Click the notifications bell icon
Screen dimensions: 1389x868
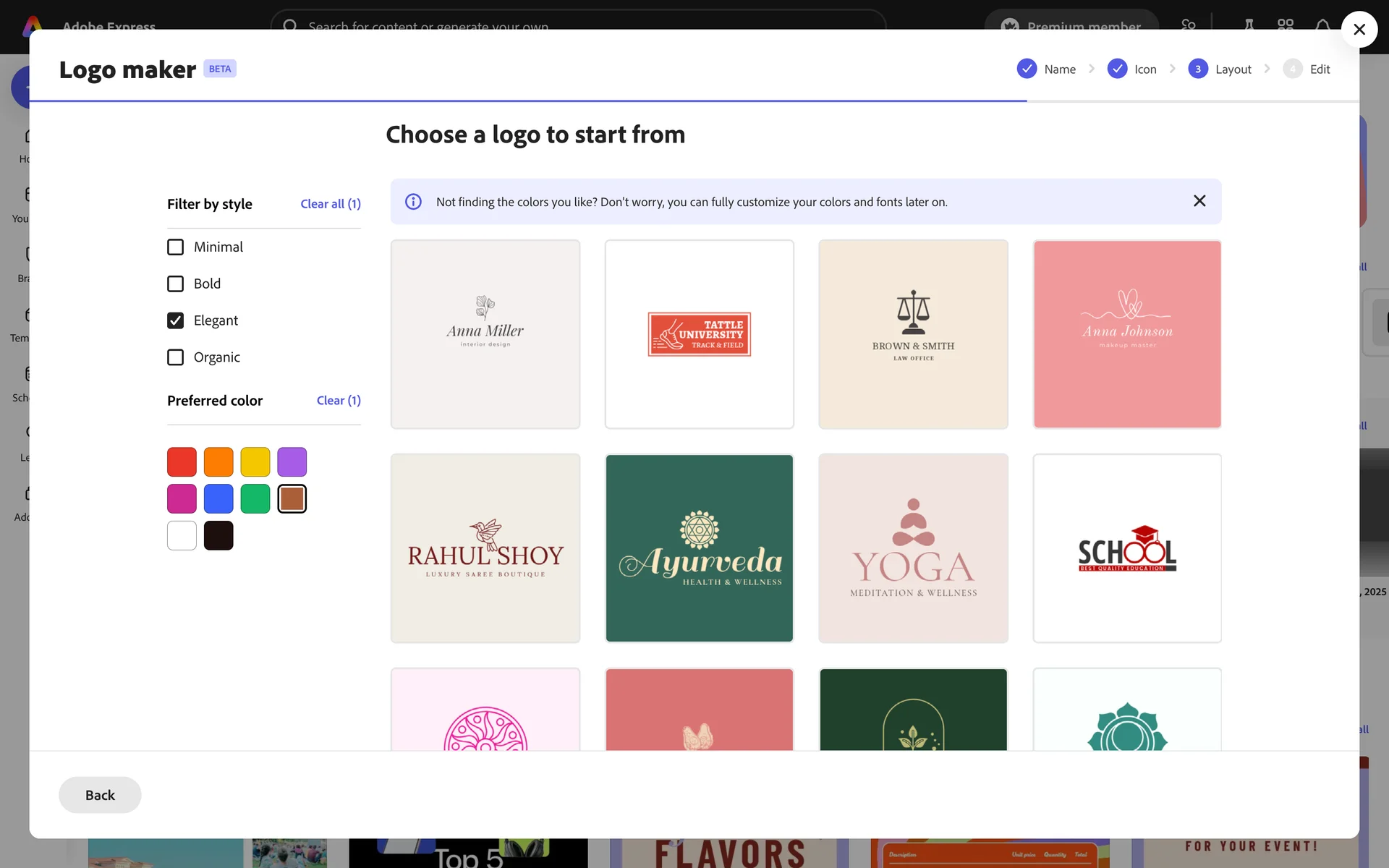1322,25
